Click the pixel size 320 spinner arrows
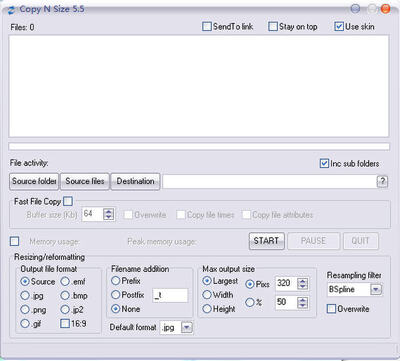 (x=303, y=284)
